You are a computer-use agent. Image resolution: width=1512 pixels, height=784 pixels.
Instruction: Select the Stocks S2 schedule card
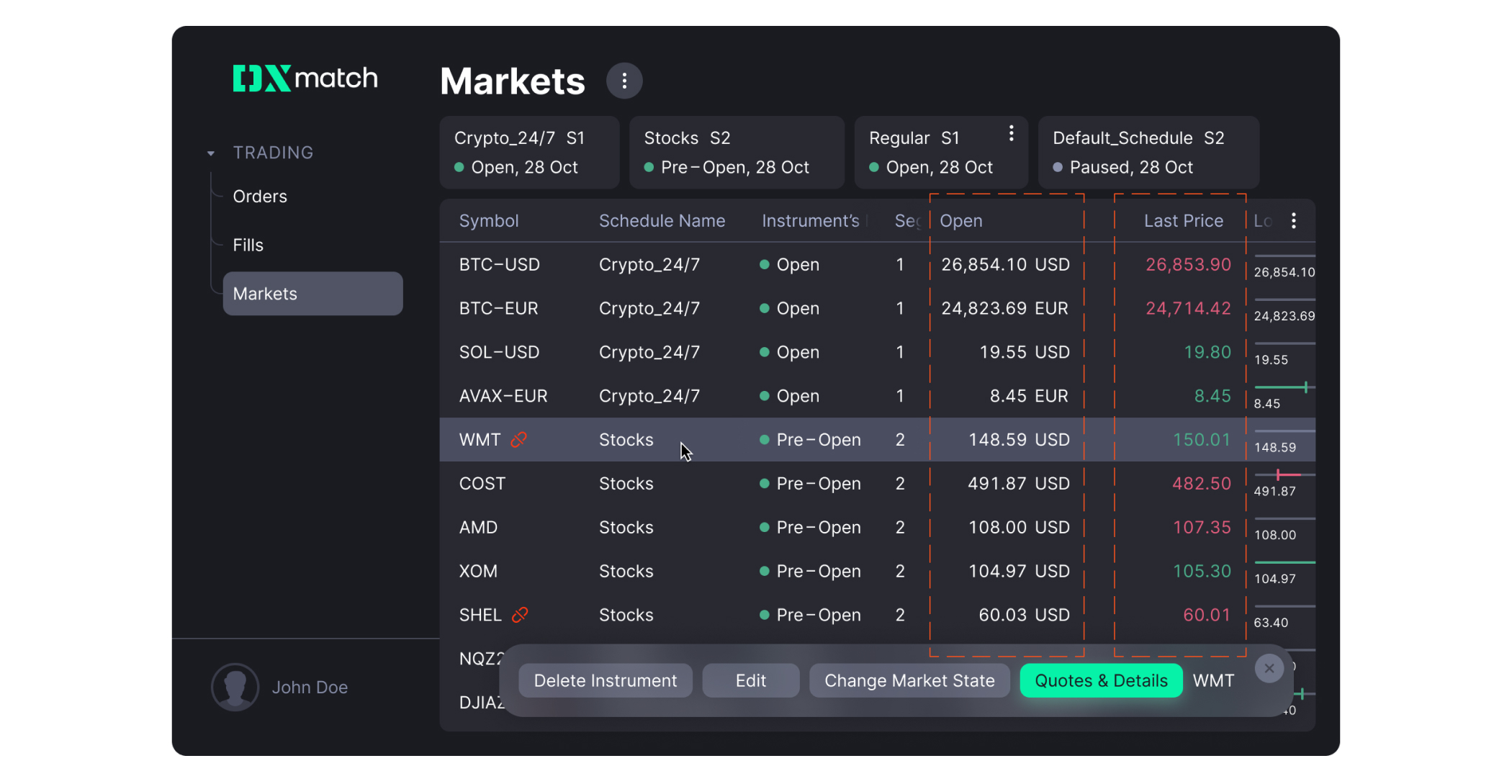tap(737, 152)
